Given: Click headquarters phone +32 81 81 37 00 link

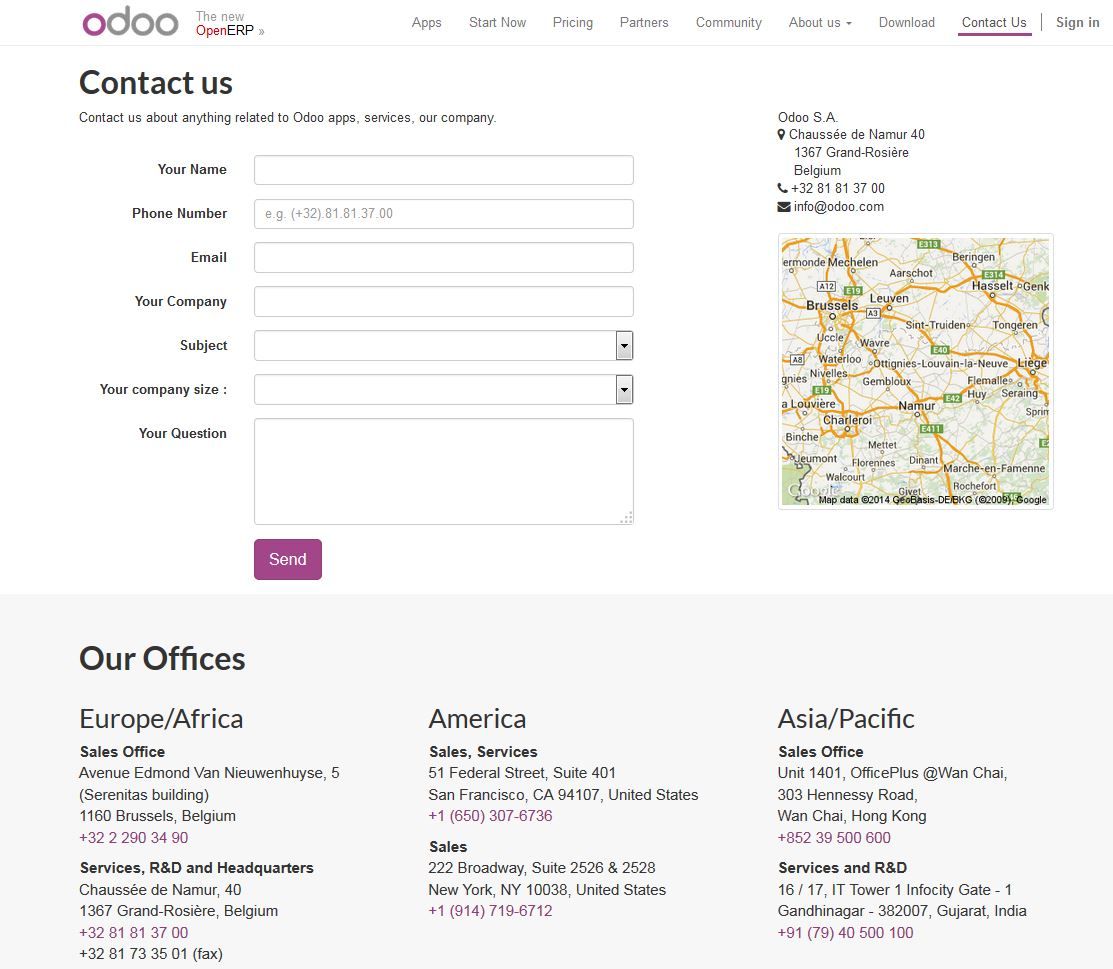Looking at the screenshot, I should tap(133, 933).
